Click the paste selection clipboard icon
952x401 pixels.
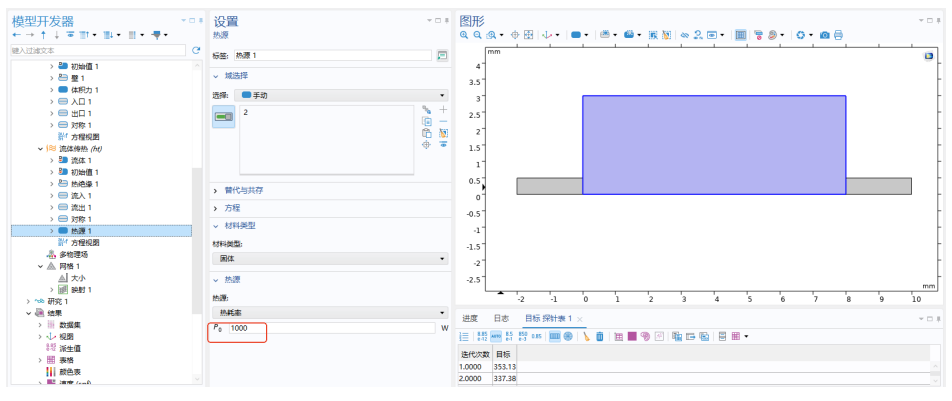pos(426,132)
